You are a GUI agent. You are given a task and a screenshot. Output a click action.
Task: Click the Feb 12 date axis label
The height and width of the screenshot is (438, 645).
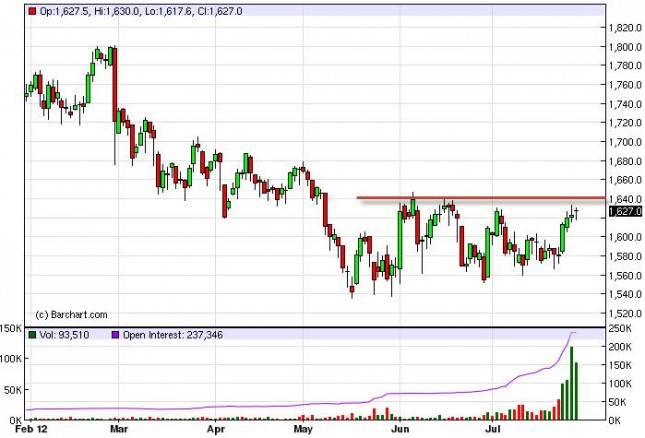31,429
